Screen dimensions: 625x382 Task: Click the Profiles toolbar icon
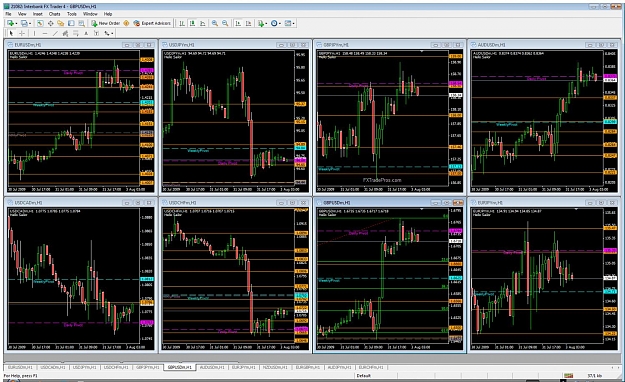(24, 24)
